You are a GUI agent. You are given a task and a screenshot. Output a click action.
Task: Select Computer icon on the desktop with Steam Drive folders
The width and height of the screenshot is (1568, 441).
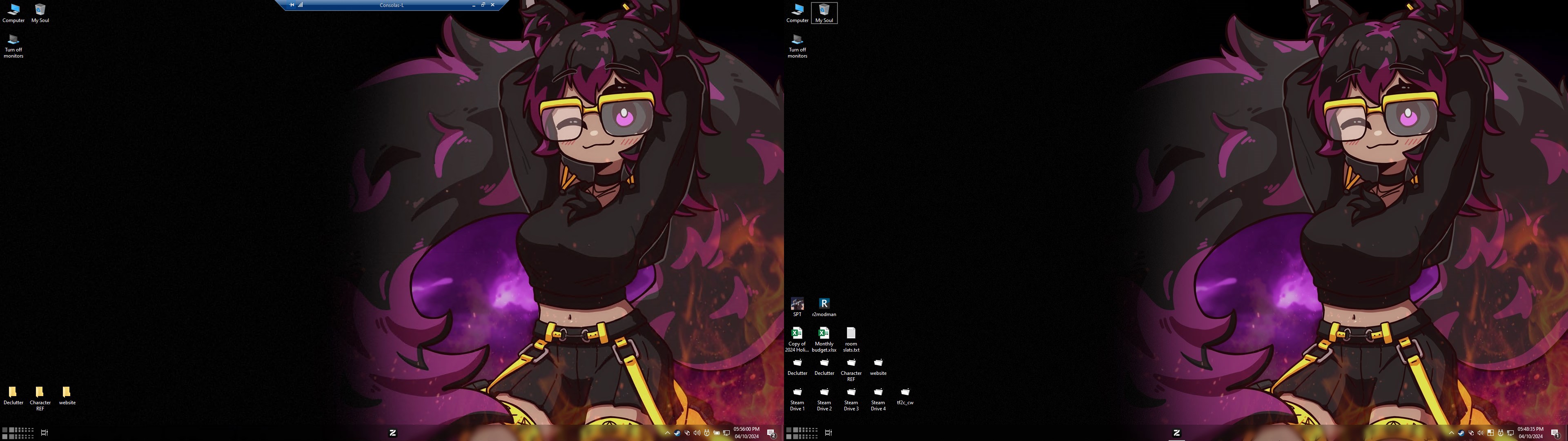click(x=797, y=13)
